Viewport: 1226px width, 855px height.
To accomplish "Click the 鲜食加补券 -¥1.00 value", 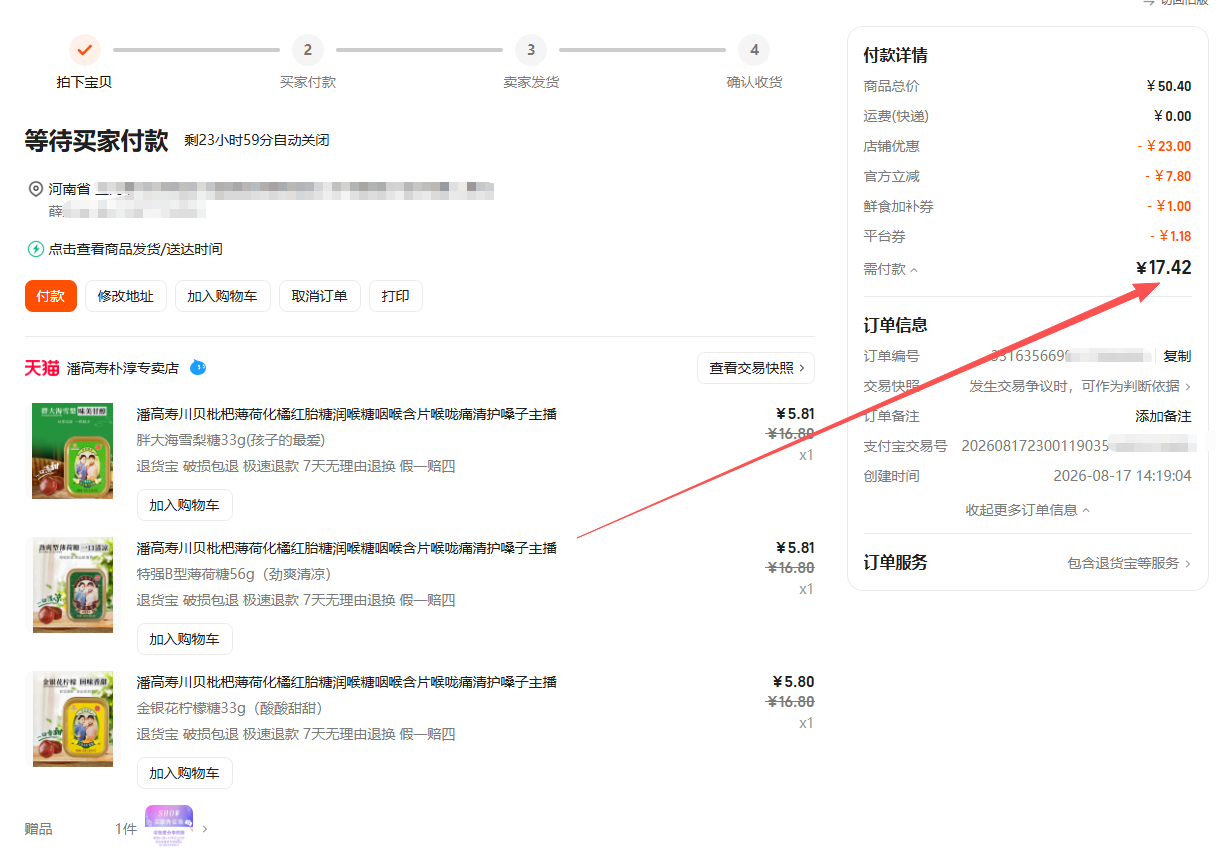I will tap(1168, 206).
